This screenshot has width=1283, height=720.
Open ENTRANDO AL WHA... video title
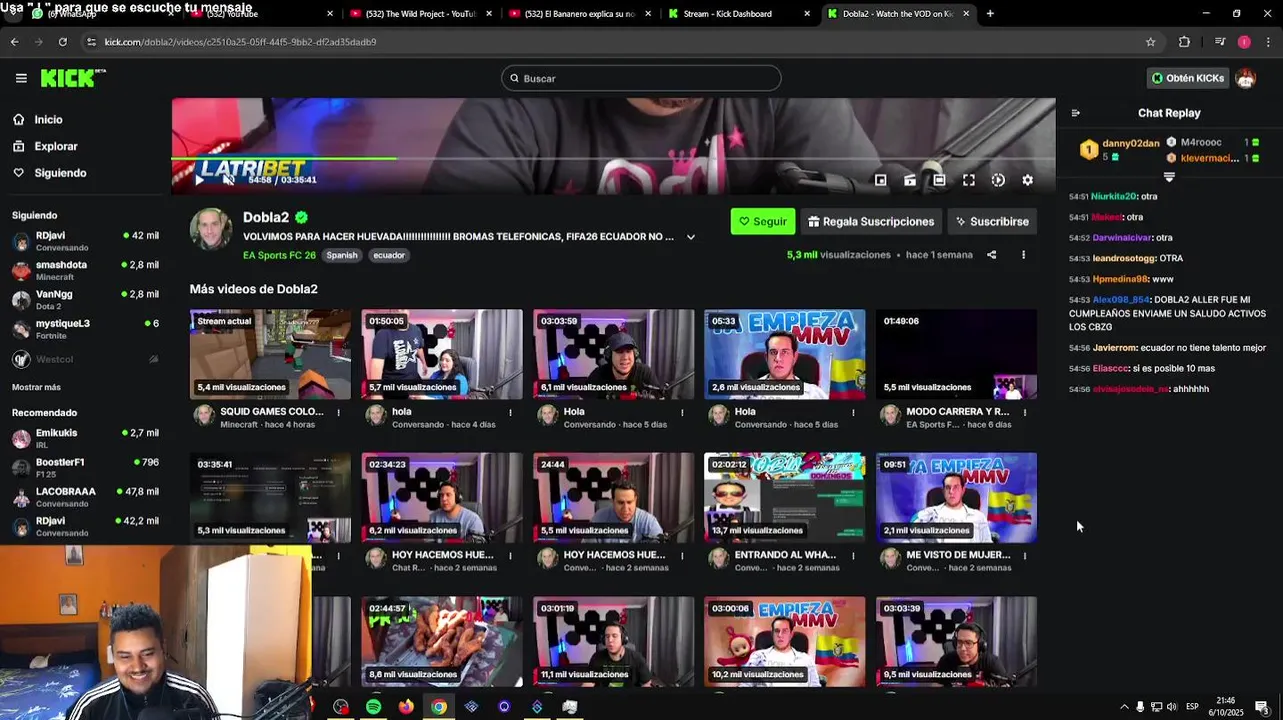[785, 554]
